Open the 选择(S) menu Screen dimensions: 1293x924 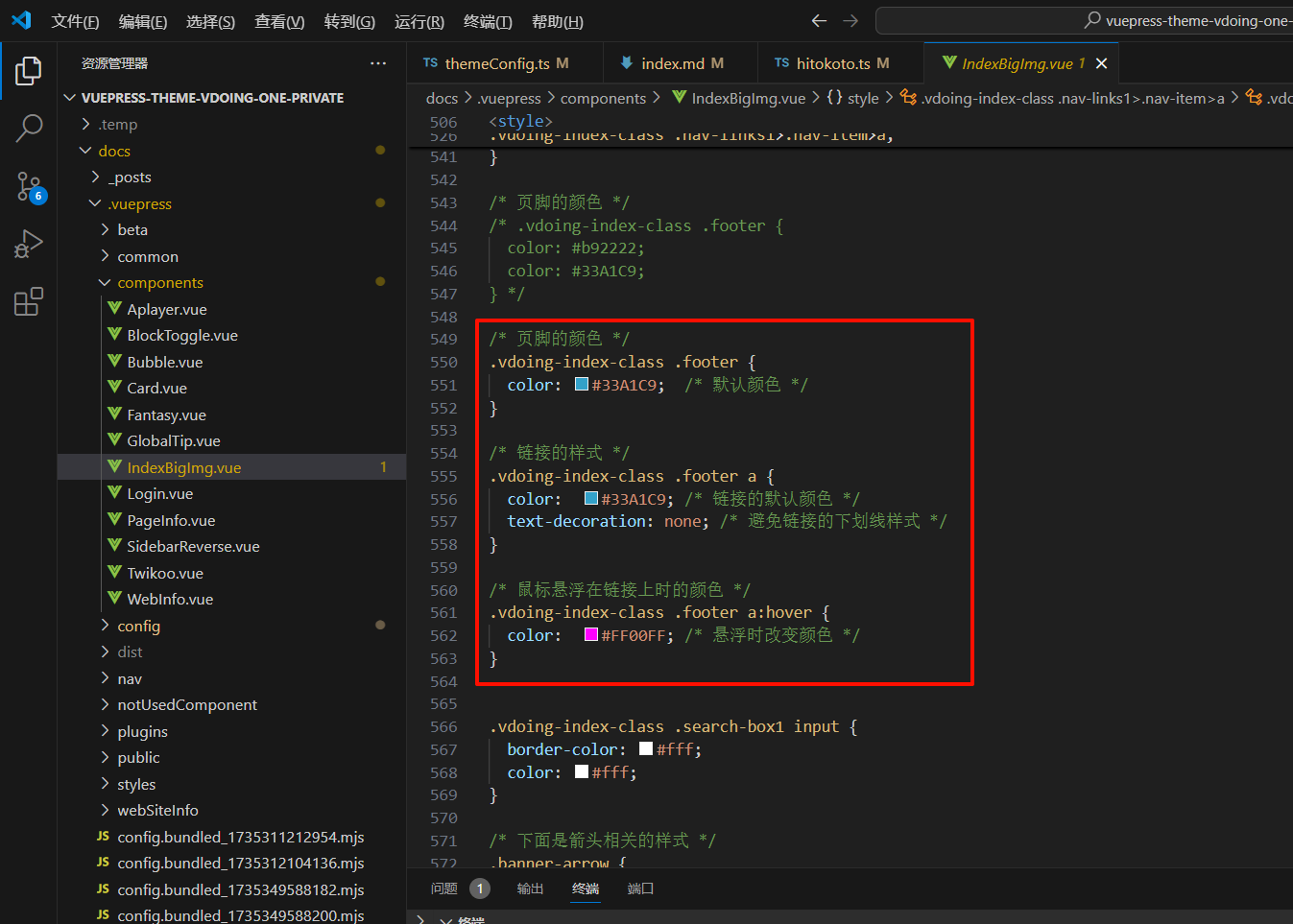[x=210, y=21]
